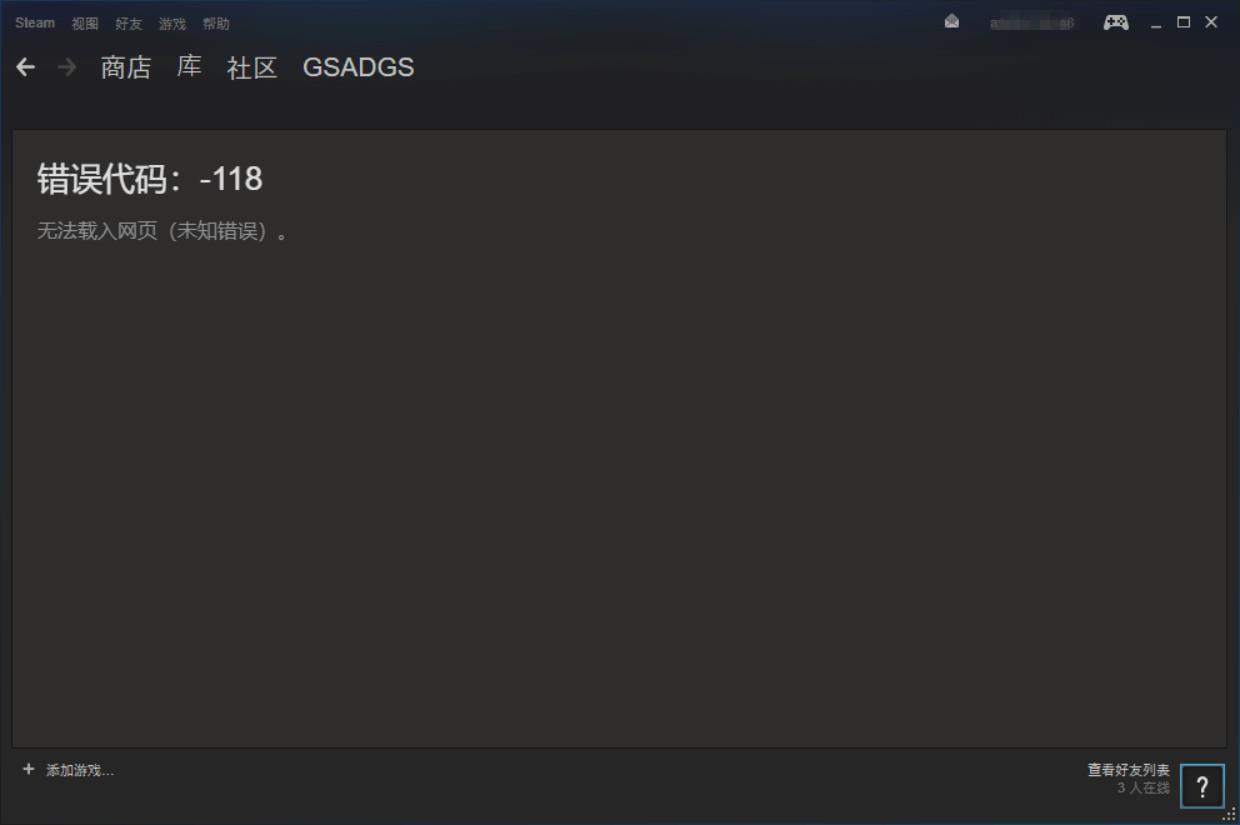The width and height of the screenshot is (1240, 825).
Task: Expand the blurred account name dropdown
Action: [1032, 23]
